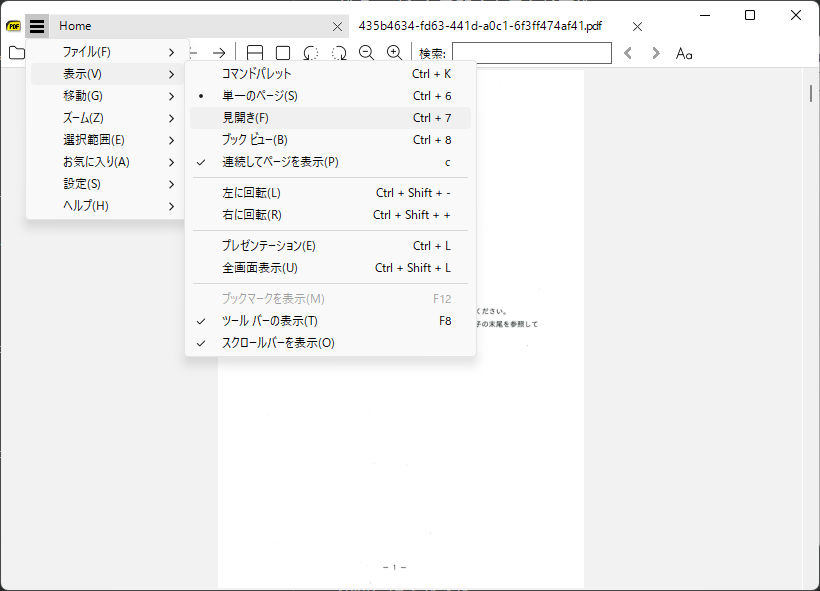Screen dimensions: 820x591
Task: Select 単一のページ(S) view mode
Action: tap(331, 96)
